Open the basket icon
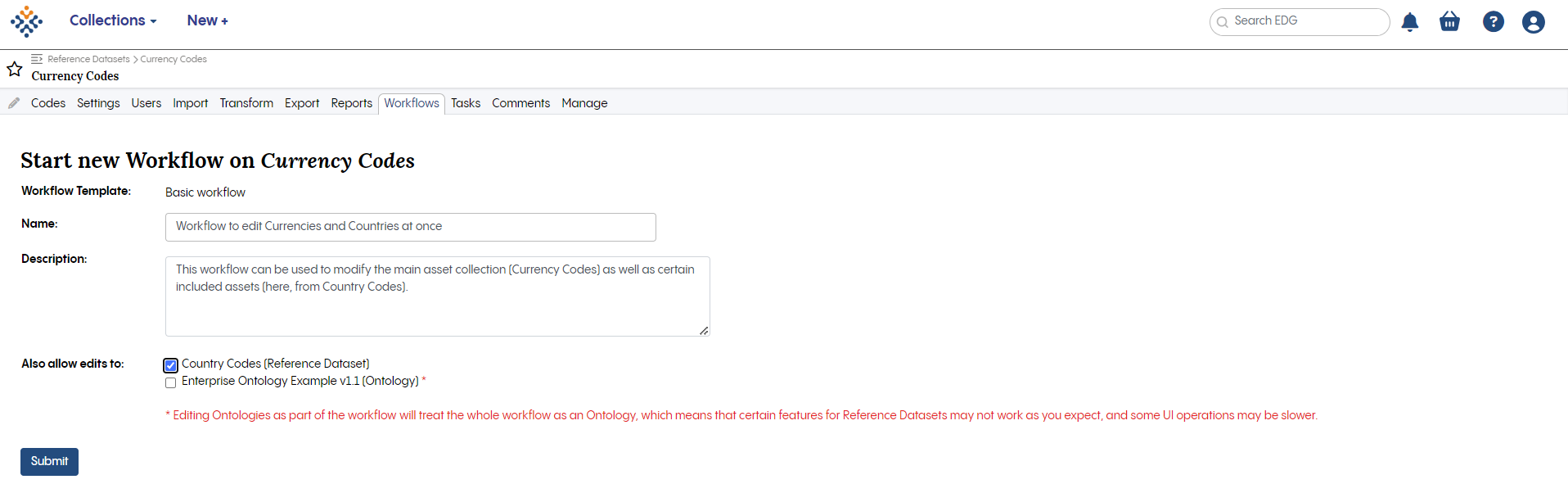Image resolution: width=1568 pixels, height=493 pixels. (1449, 22)
